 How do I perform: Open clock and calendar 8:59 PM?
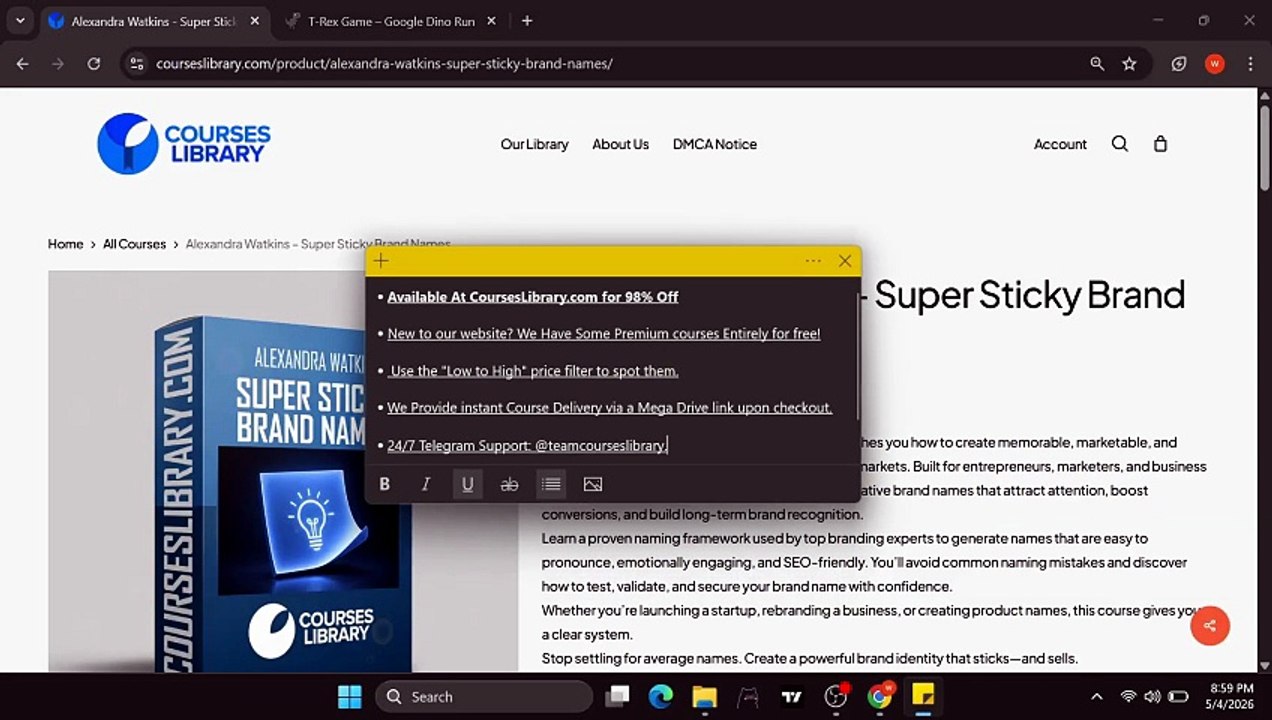pyautogui.click(x=1231, y=696)
